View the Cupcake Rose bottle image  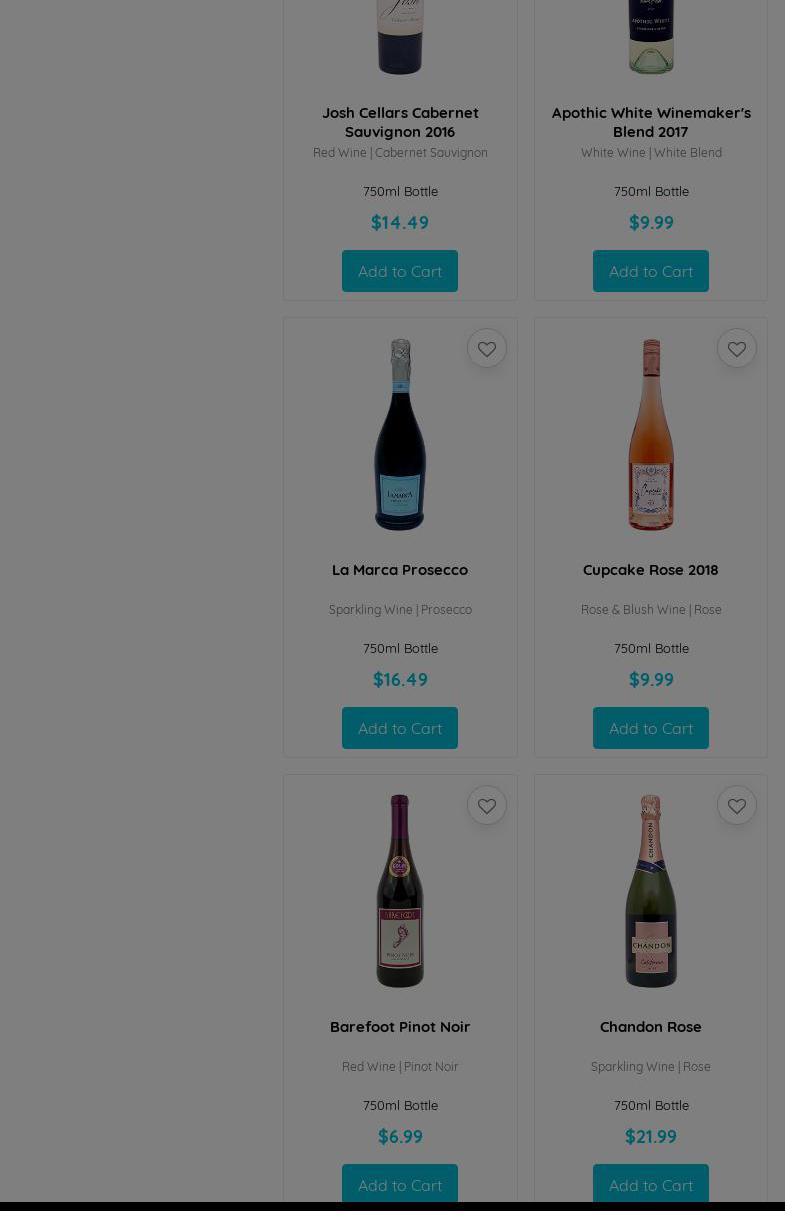coord(651,435)
